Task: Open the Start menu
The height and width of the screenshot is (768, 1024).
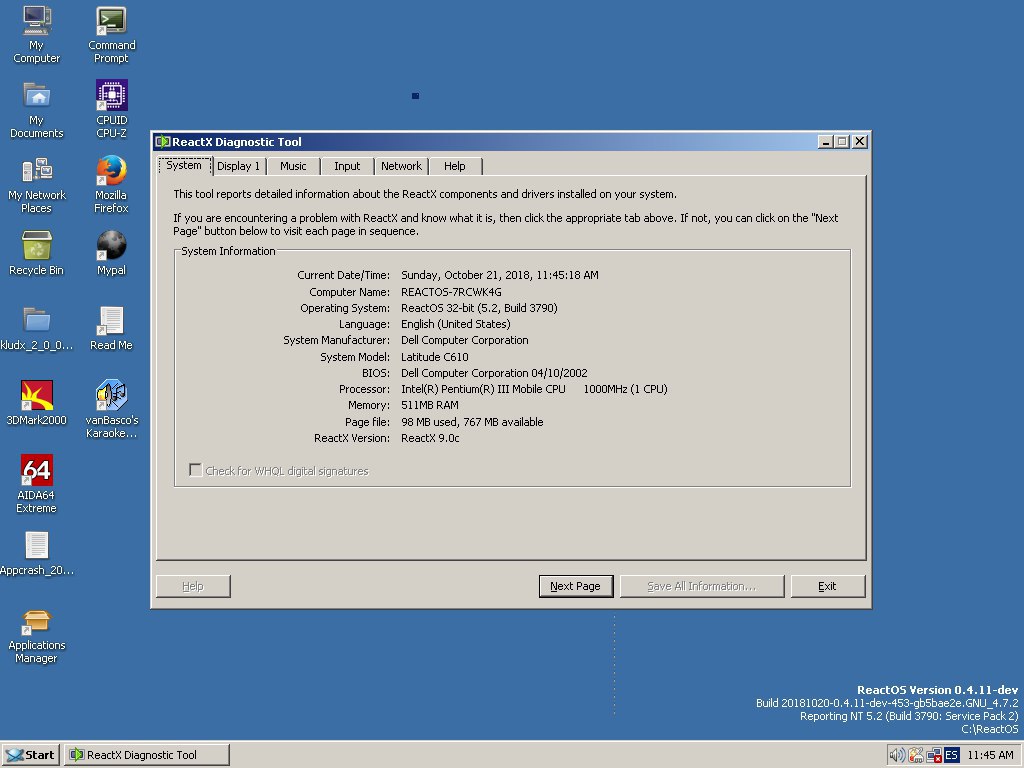Action: click(x=31, y=755)
